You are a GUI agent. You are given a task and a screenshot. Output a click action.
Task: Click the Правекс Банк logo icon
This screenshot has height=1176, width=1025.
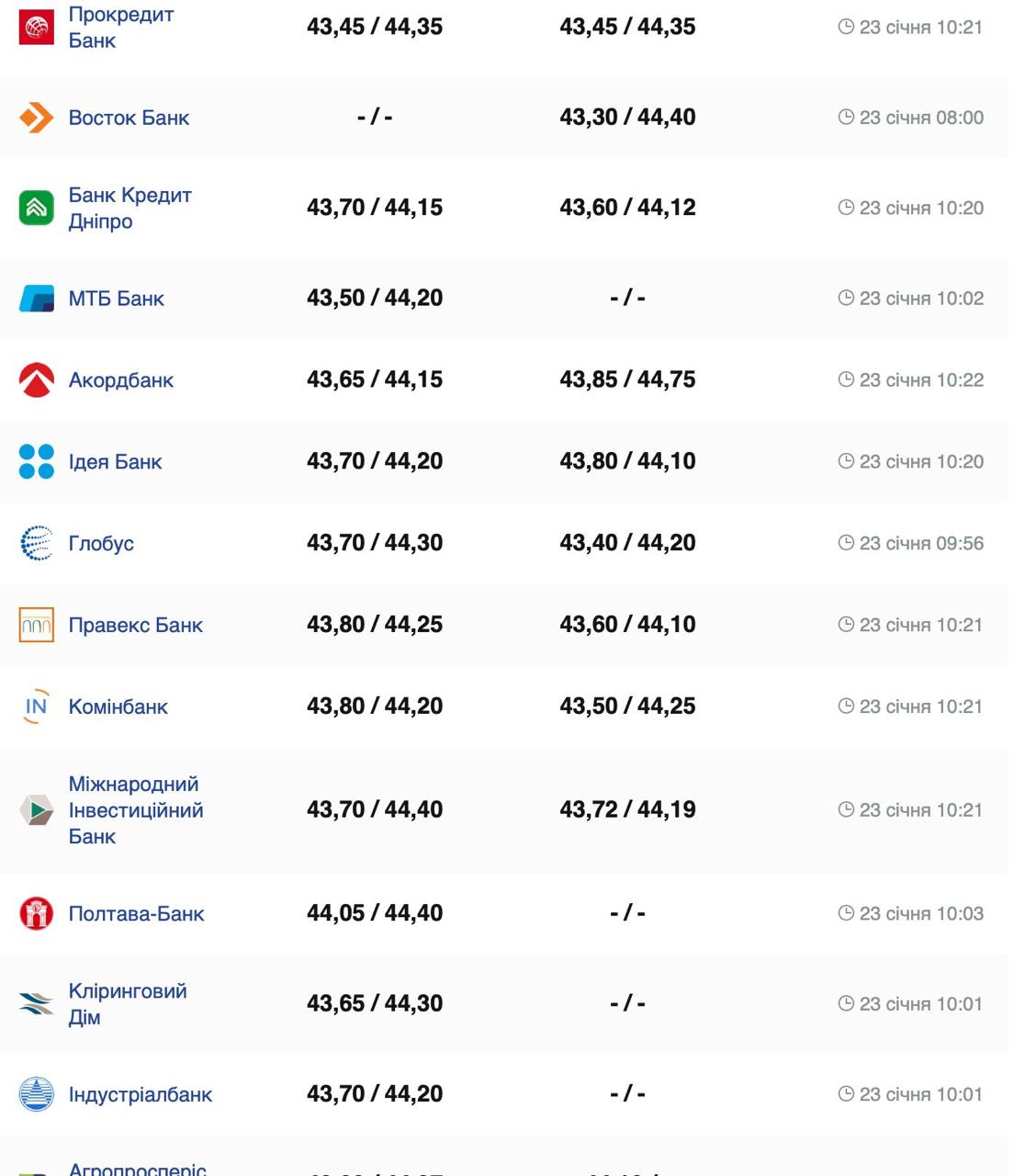click(37, 625)
